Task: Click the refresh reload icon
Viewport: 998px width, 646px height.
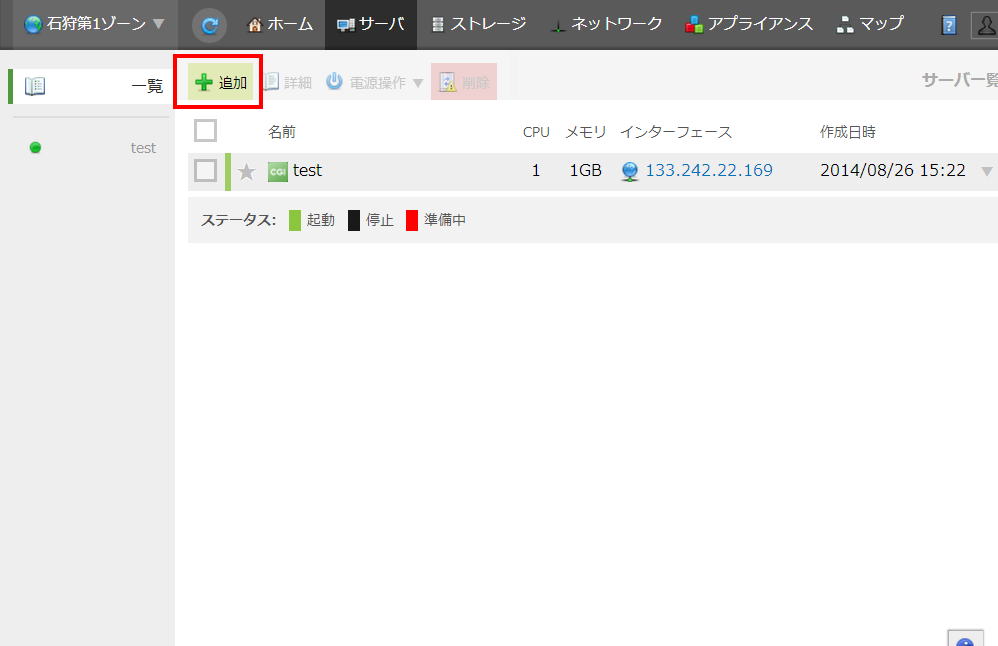Action: tap(209, 25)
